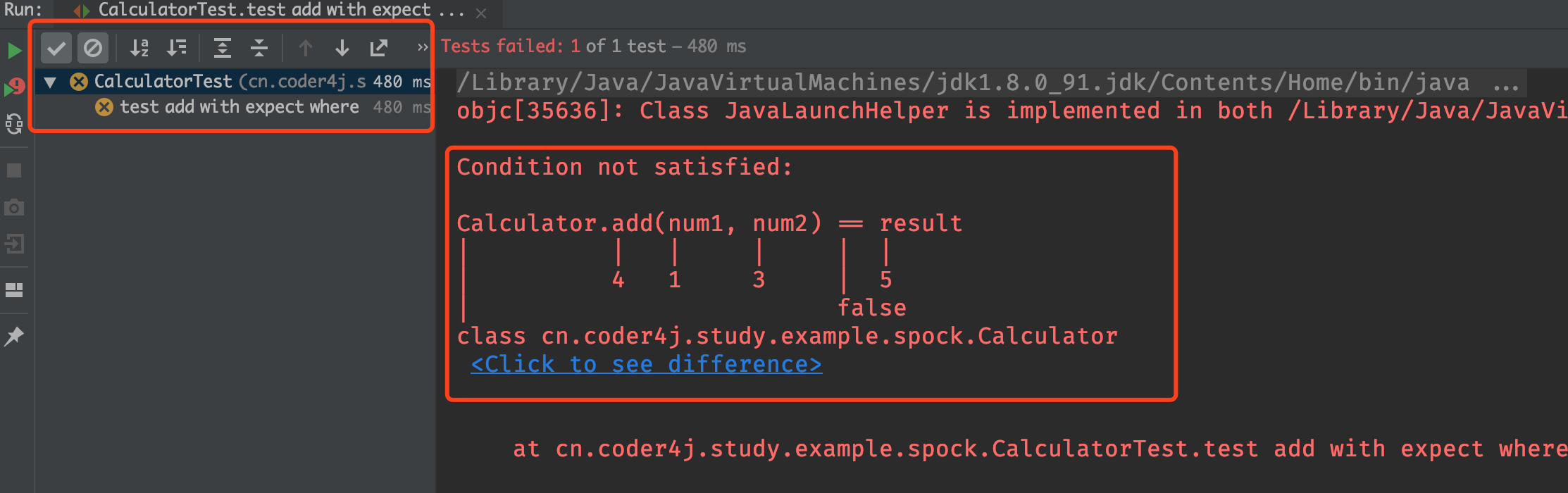Select 'test add with expect where' test
This screenshot has height=493, width=1568.
(x=239, y=107)
